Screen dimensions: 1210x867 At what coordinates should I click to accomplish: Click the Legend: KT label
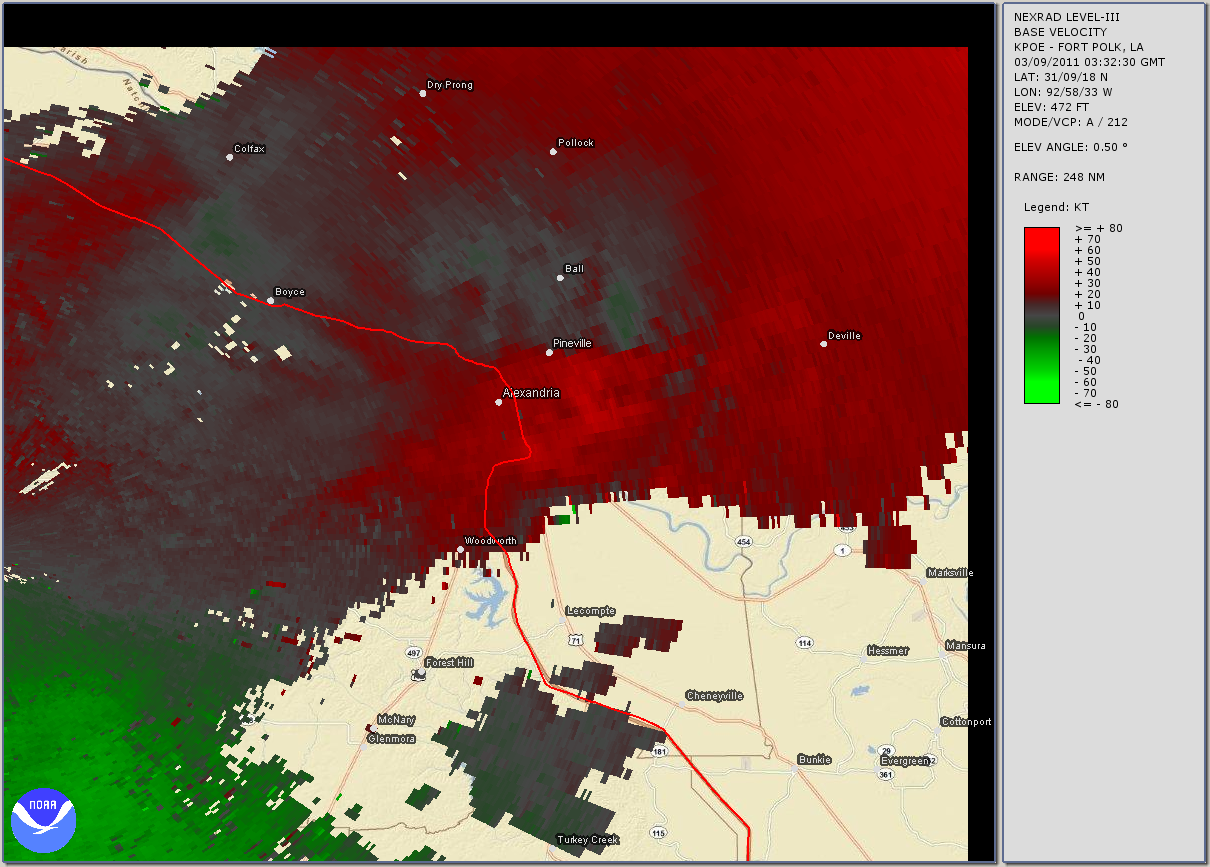point(1057,207)
